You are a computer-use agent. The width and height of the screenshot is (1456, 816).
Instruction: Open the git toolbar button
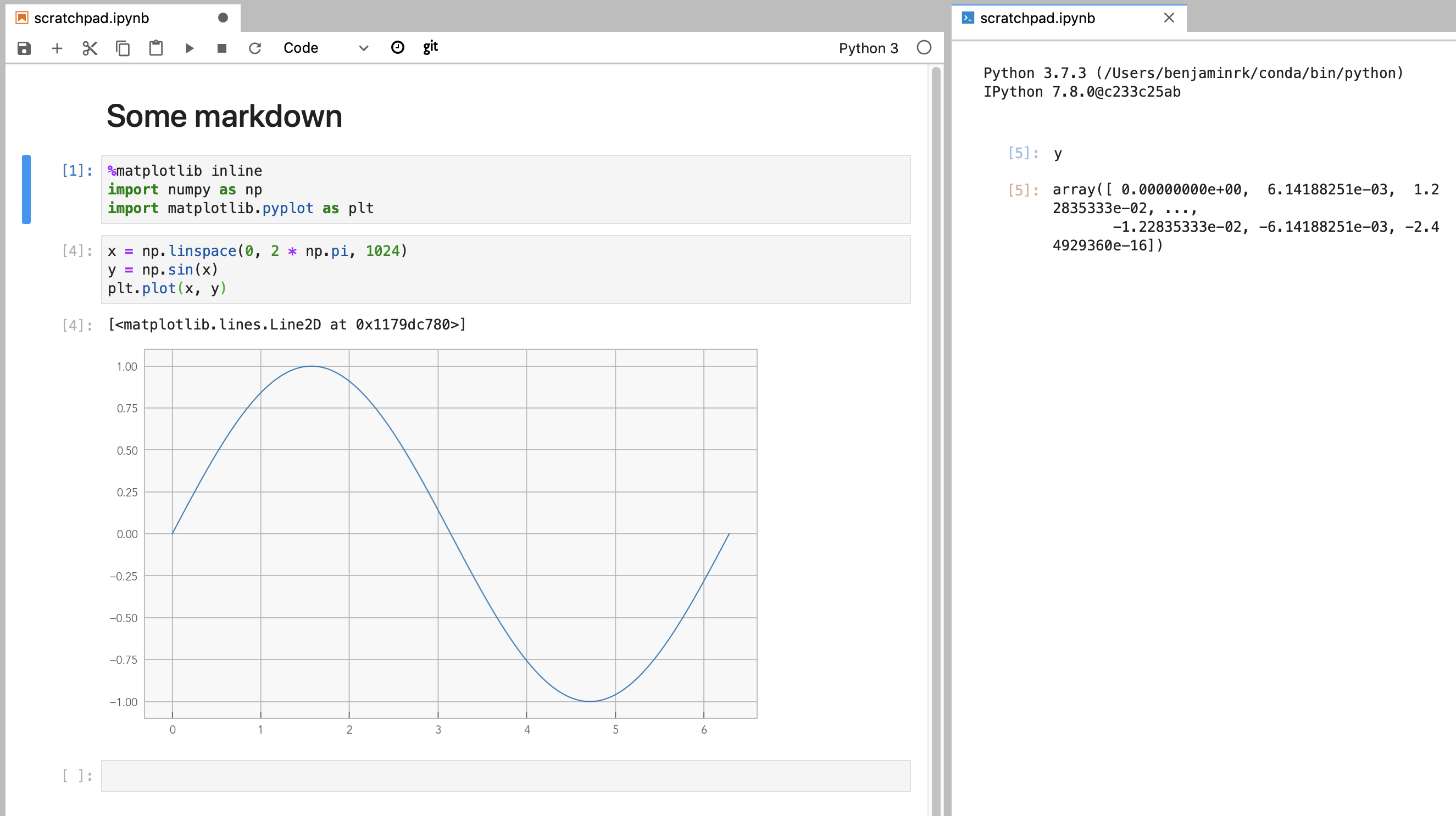(430, 47)
